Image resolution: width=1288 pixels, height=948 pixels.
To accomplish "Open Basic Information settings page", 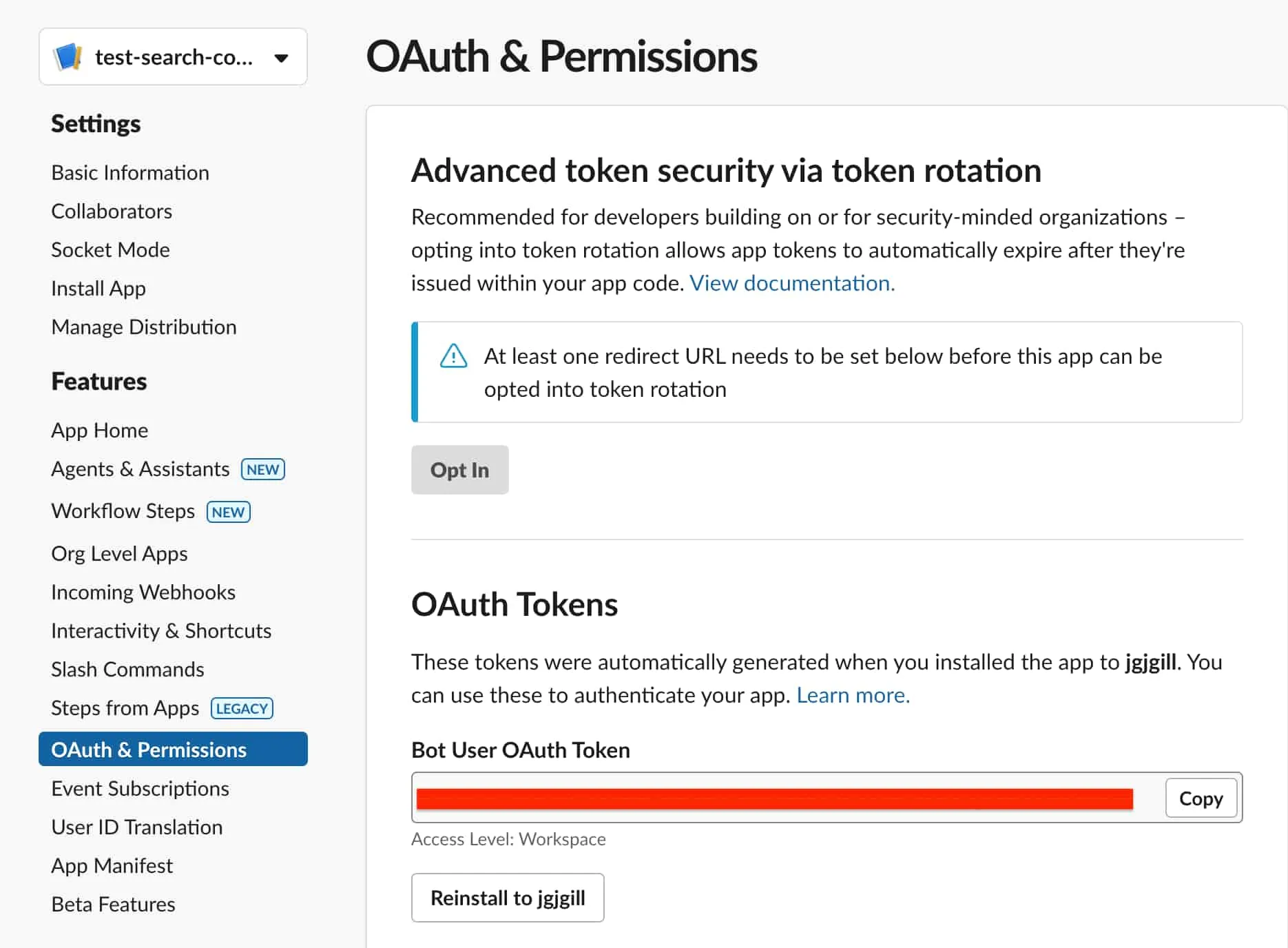I will coord(130,172).
